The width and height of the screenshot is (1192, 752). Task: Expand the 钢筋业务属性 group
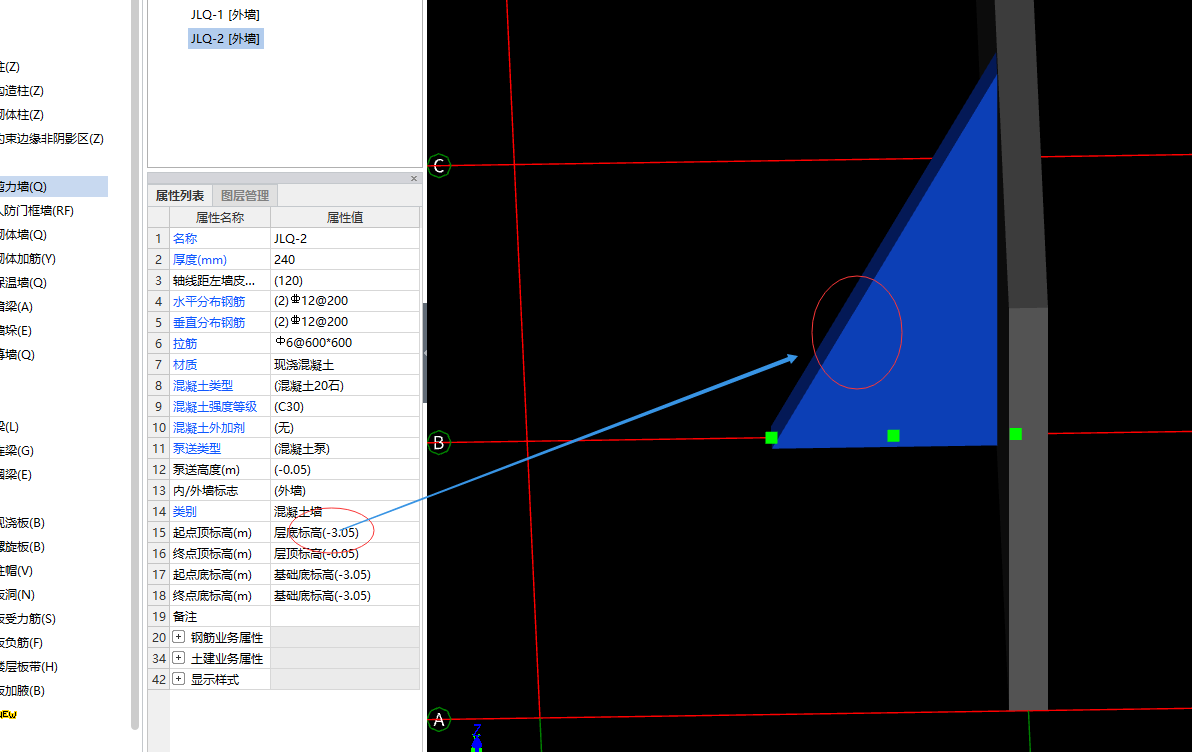click(179, 636)
